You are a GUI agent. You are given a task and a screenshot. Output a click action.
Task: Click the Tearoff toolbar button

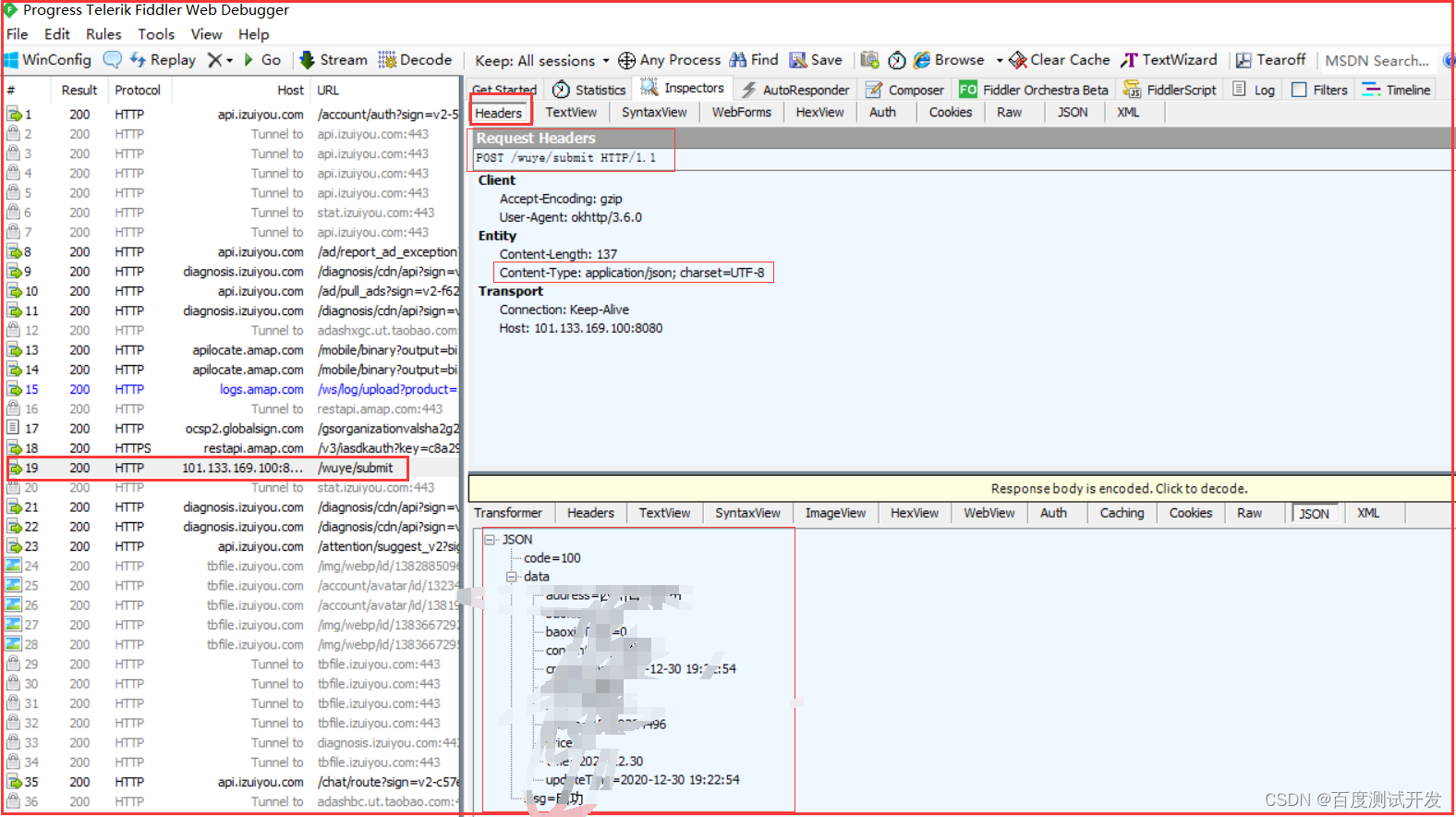coord(1271,60)
